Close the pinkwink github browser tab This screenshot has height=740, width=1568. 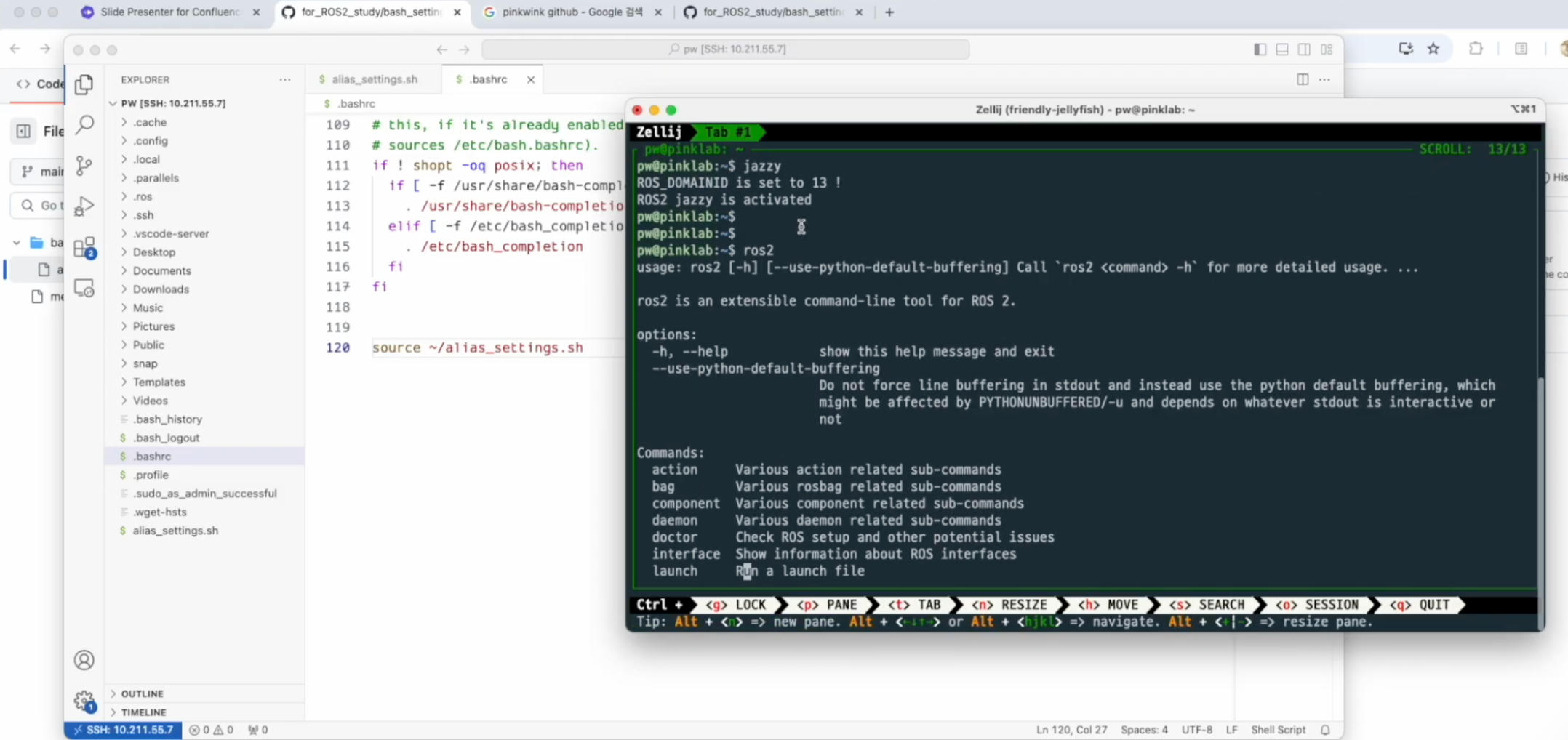(658, 12)
